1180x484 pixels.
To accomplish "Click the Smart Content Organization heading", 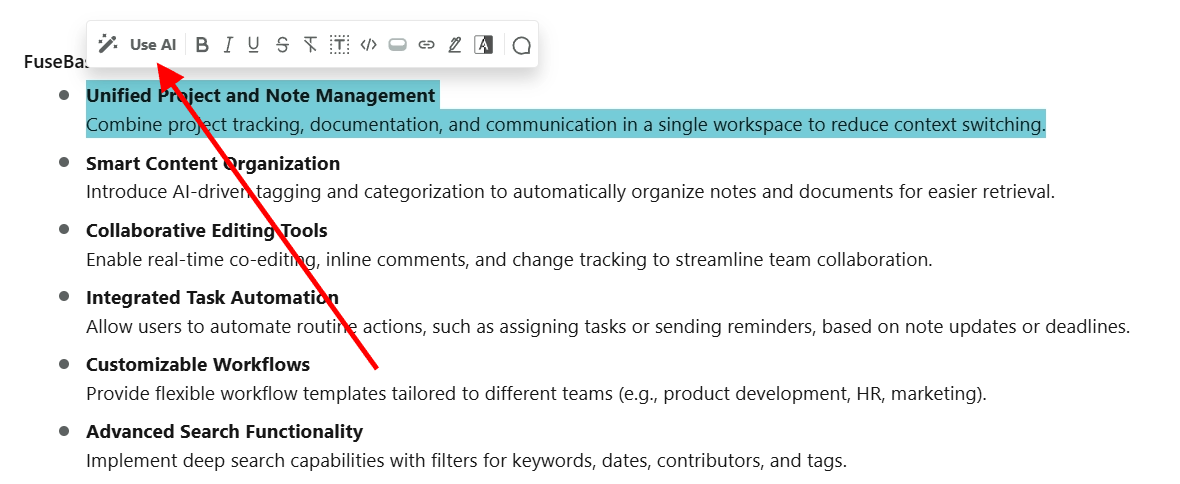I will pyautogui.click(x=213, y=164).
